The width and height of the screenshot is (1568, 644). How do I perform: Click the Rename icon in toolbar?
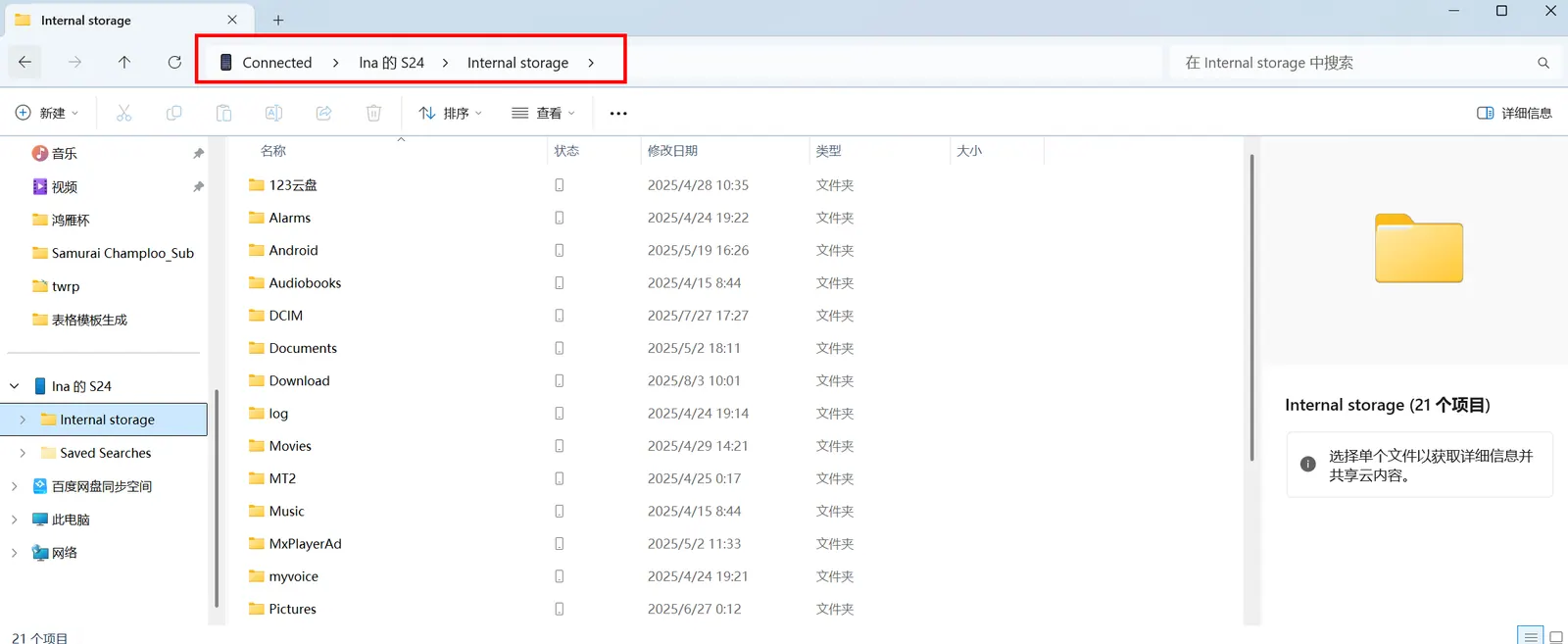273,114
